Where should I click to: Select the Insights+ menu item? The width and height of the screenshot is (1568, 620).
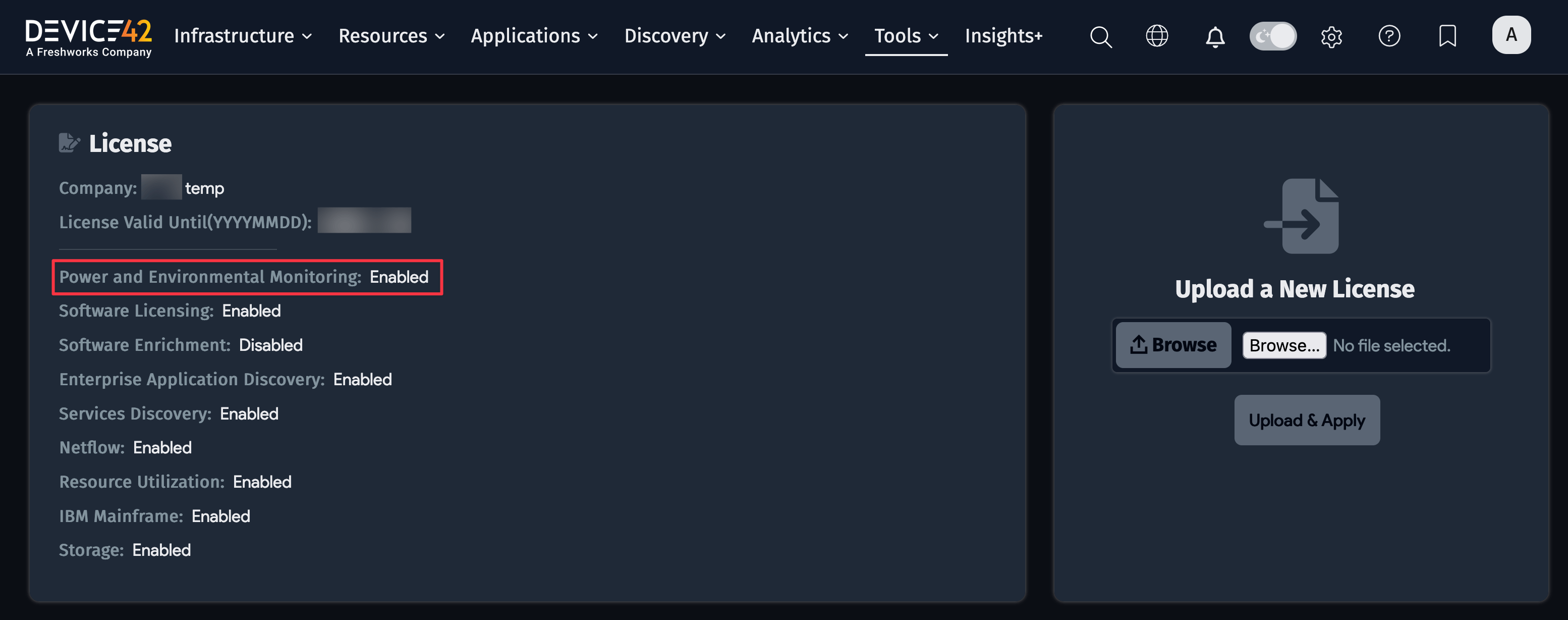(1002, 36)
